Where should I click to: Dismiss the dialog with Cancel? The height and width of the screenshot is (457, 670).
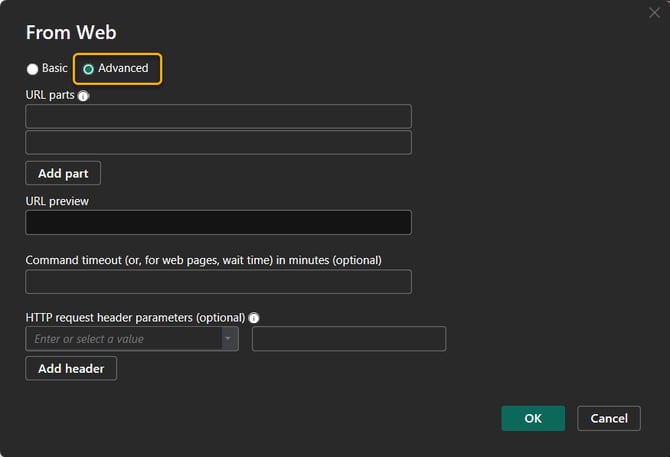(609, 418)
